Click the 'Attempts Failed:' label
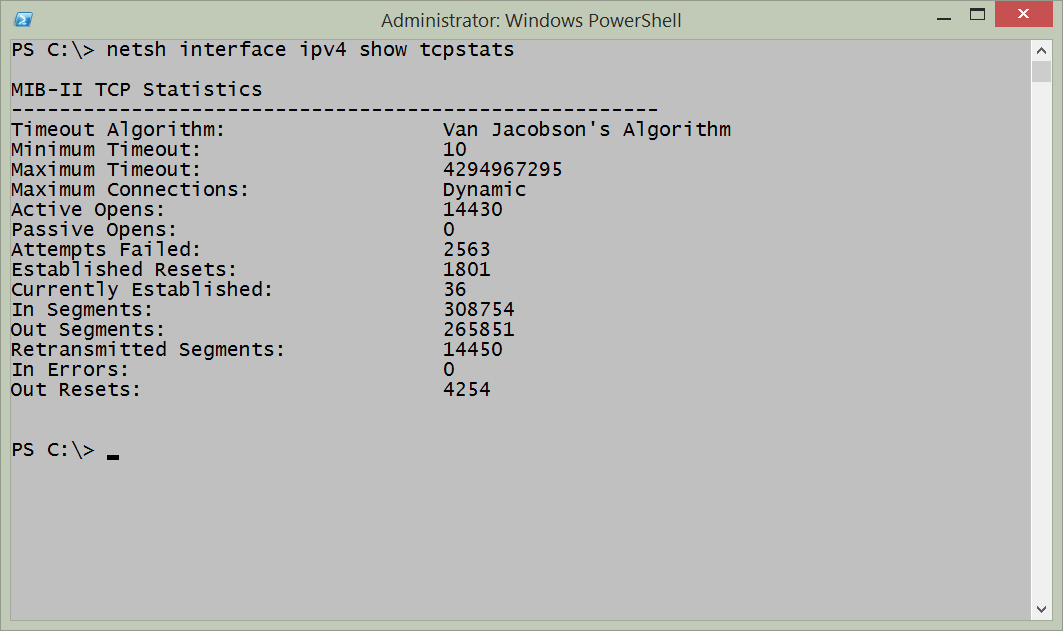The height and width of the screenshot is (631, 1063). (106, 250)
